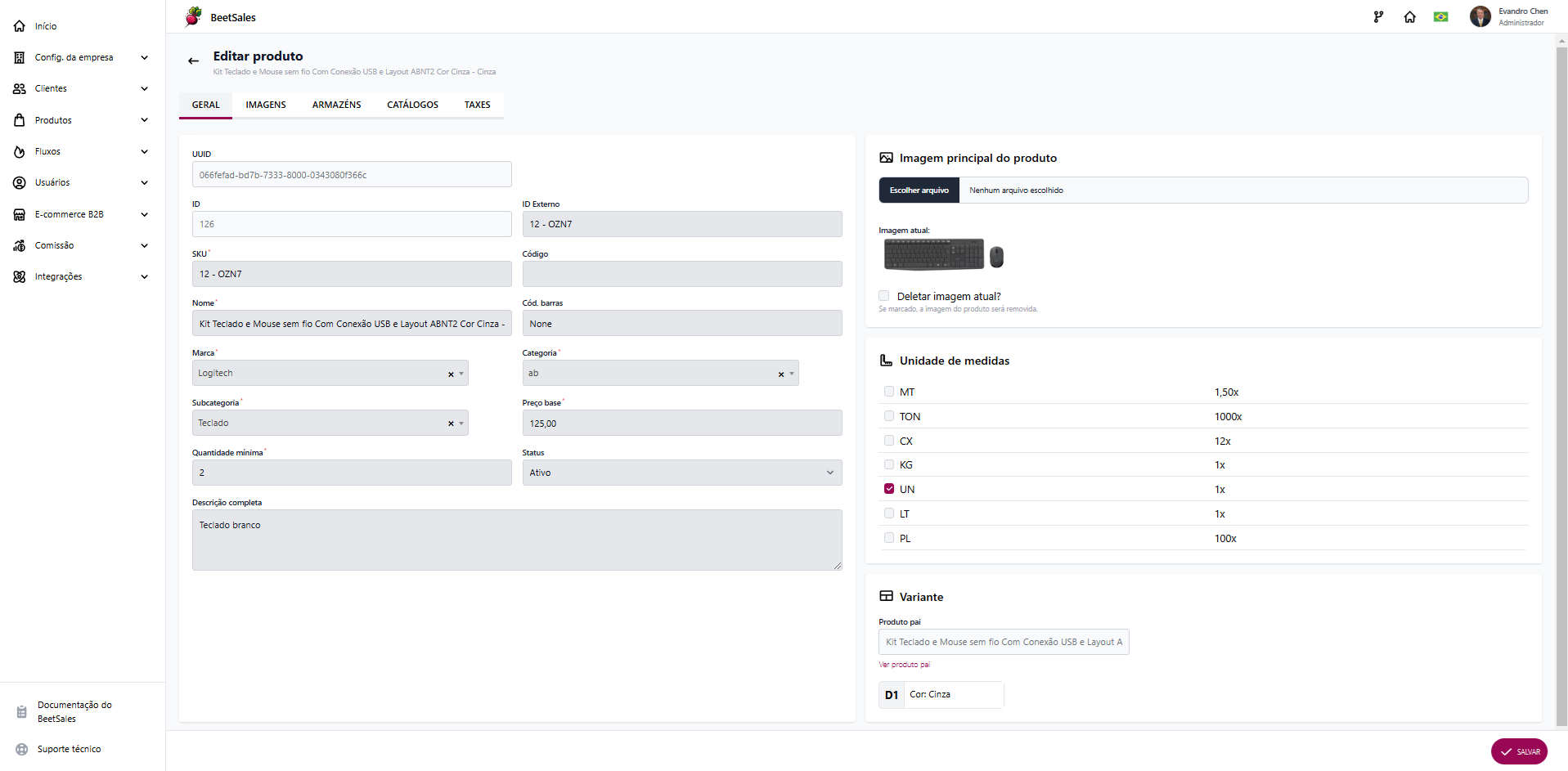This screenshot has height=771, width=1568.
Task: Switch to the IMAGENS tab
Action: tap(266, 105)
